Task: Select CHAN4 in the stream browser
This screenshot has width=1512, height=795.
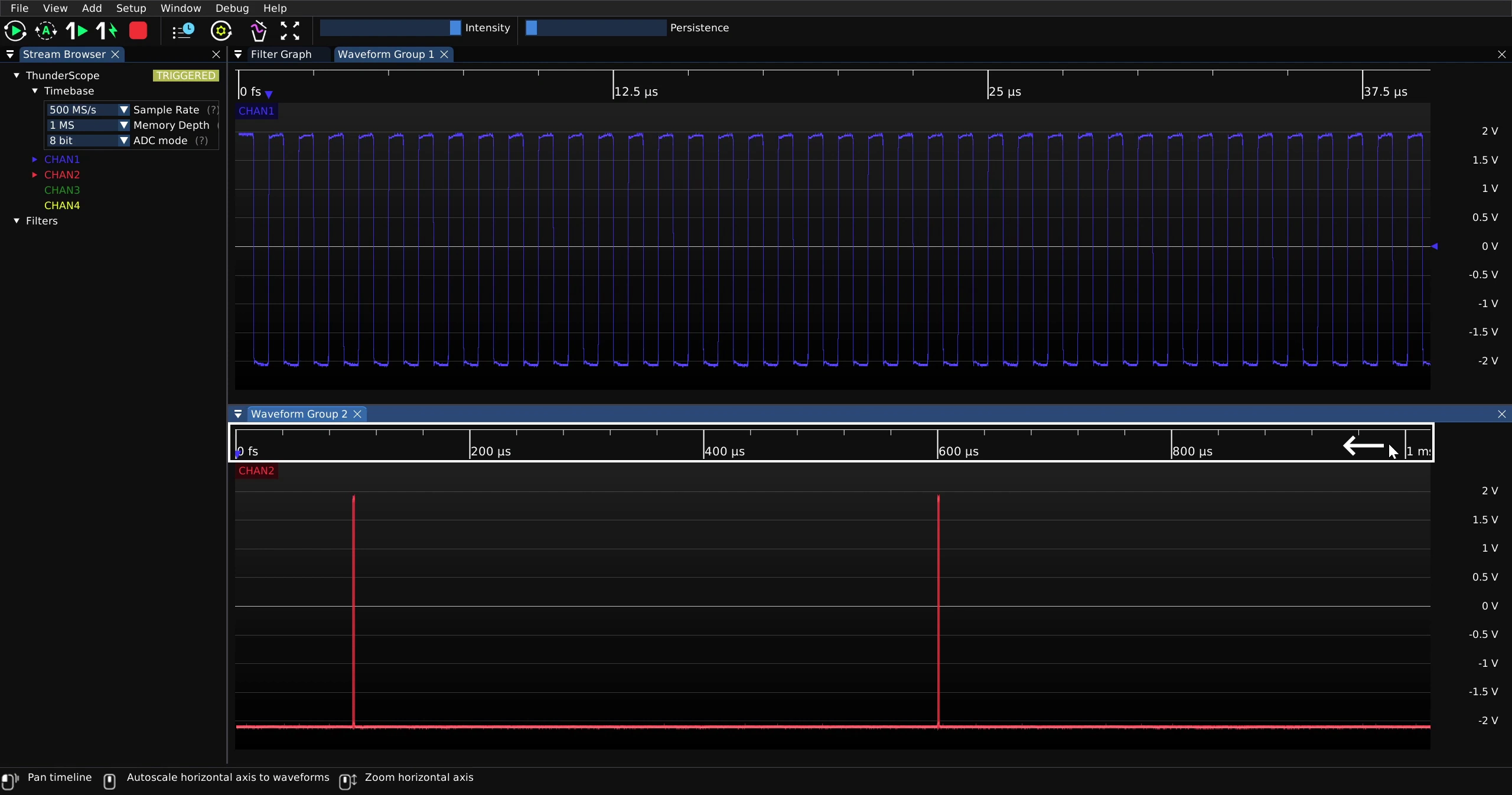Action: [x=62, y=206]
